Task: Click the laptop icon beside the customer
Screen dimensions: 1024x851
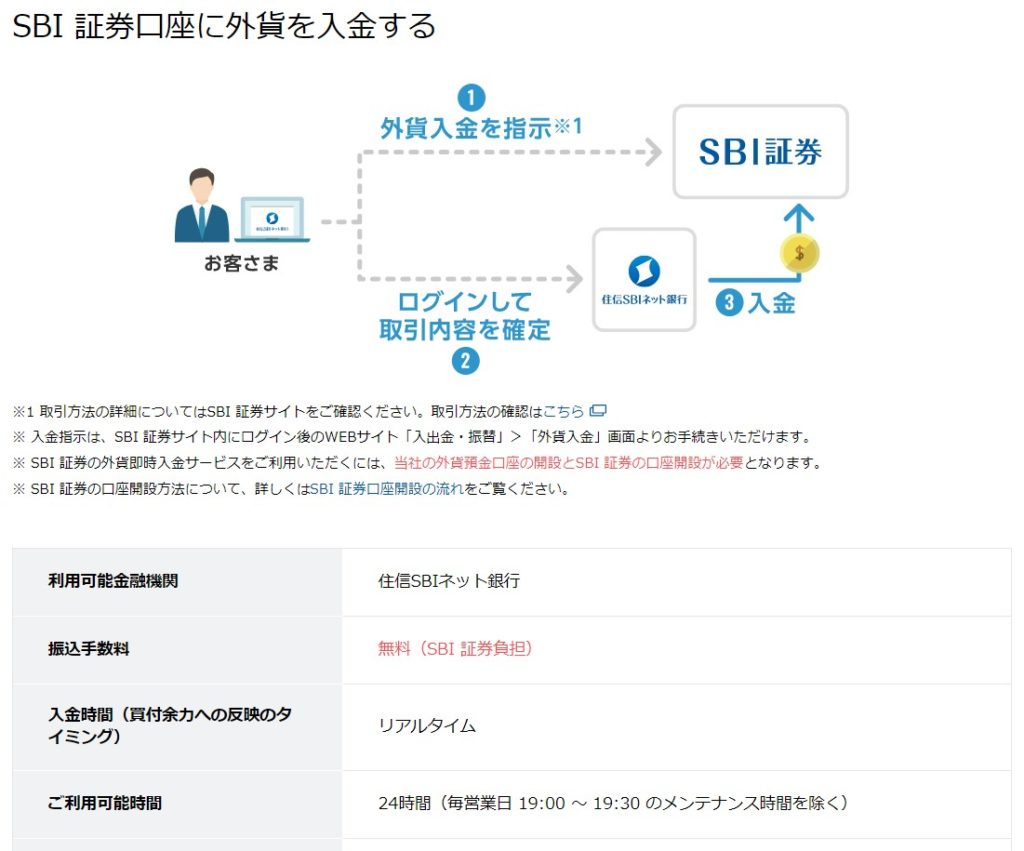Action: [272, 220]
